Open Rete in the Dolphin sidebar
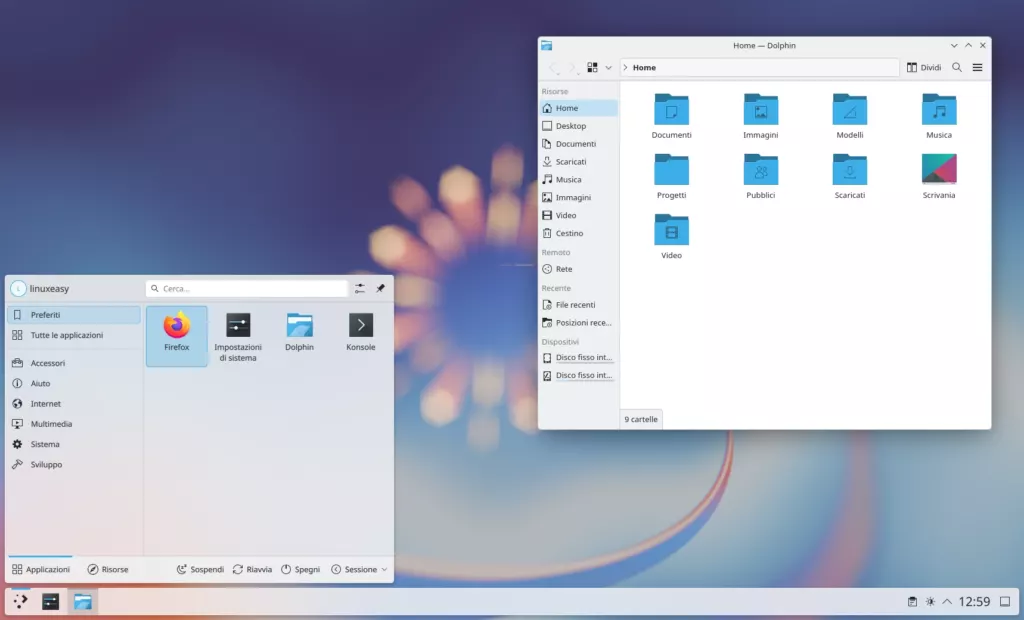The height and width of the screenshot is (620, 1024). [x=579, y=269]
